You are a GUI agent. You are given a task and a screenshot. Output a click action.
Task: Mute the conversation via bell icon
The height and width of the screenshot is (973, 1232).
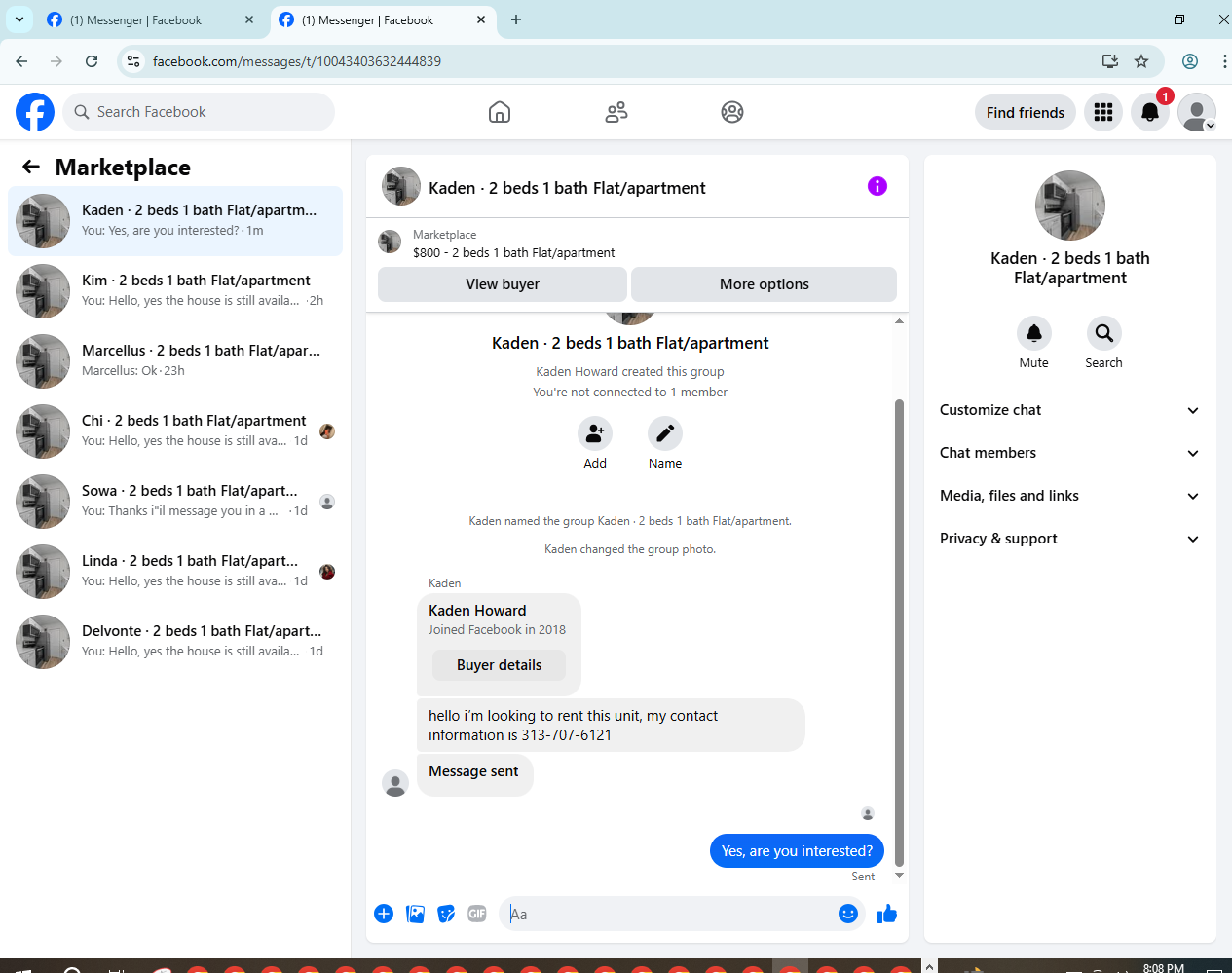pyautogui.click(x=1034, y=333)
